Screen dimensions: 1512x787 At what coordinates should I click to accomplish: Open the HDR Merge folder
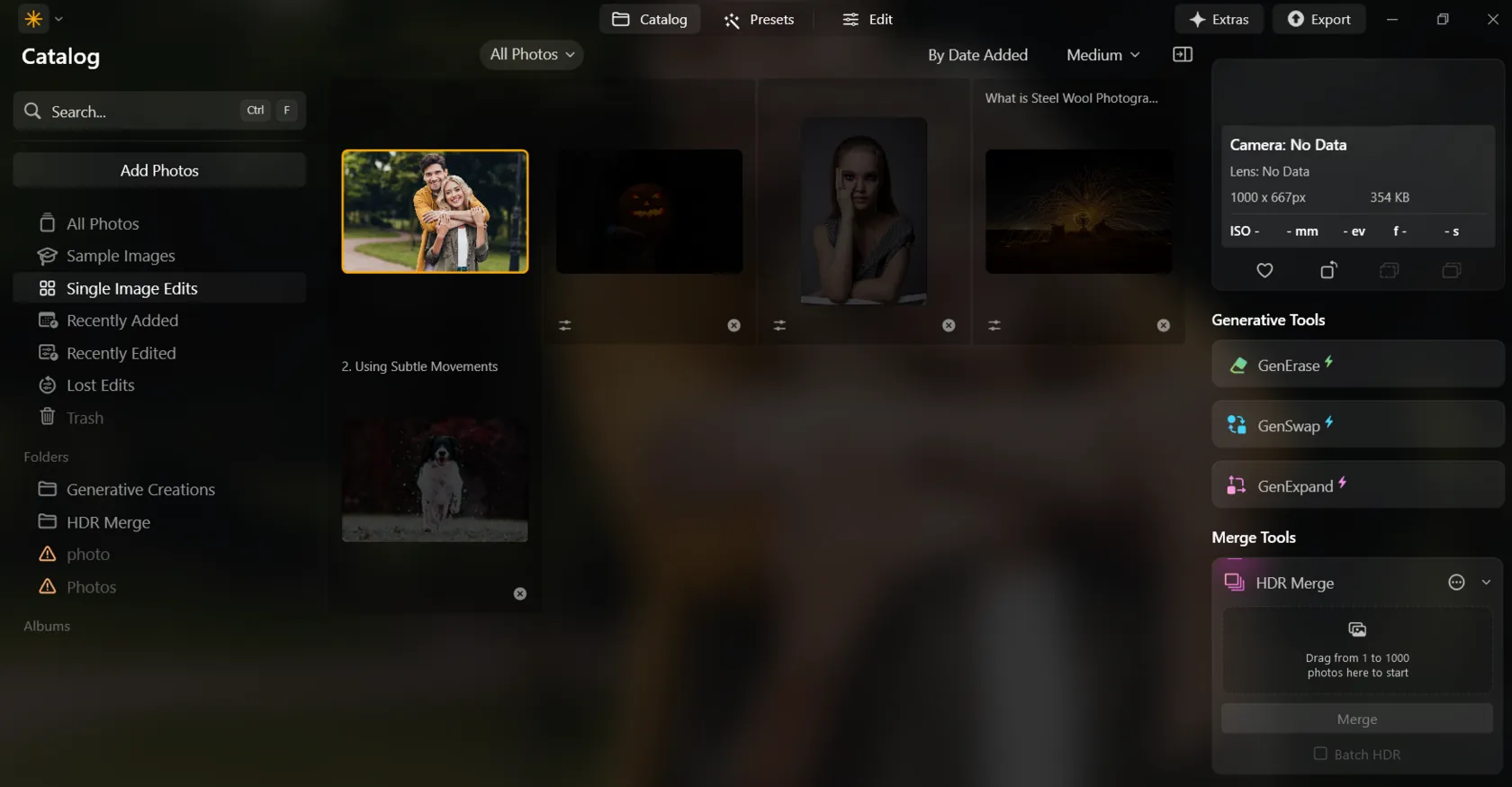coord(159,522)
